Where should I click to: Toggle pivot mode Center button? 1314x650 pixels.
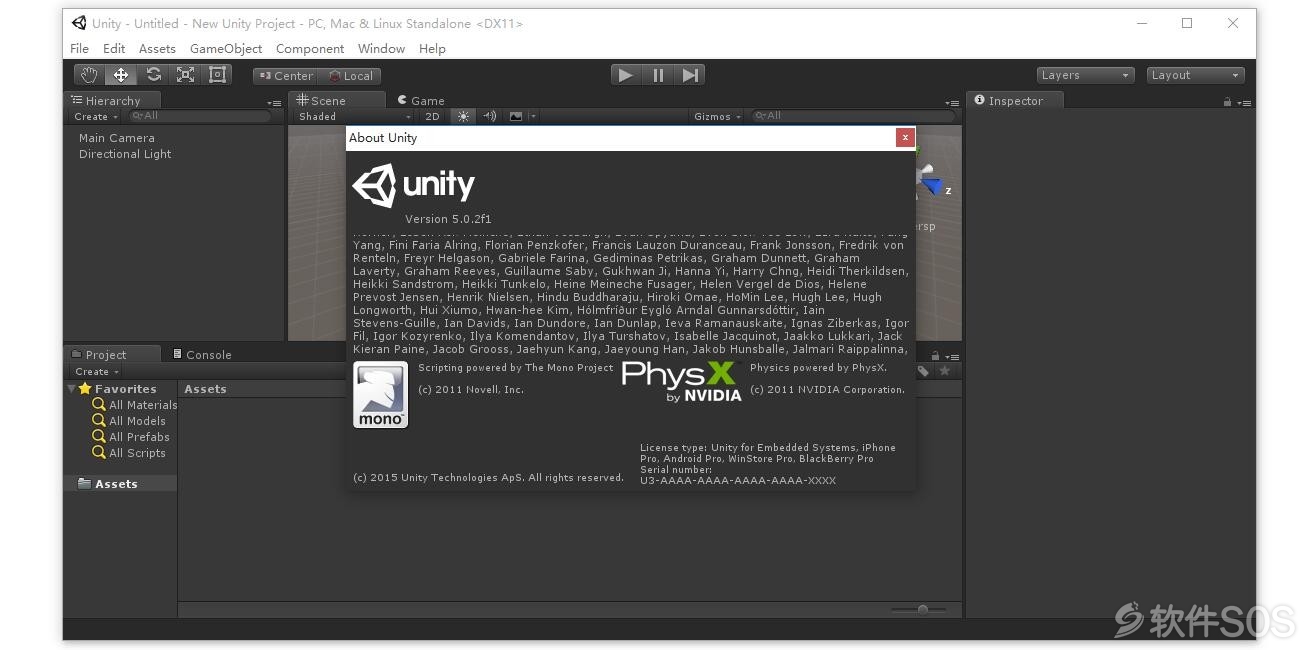tap(286, 76)
